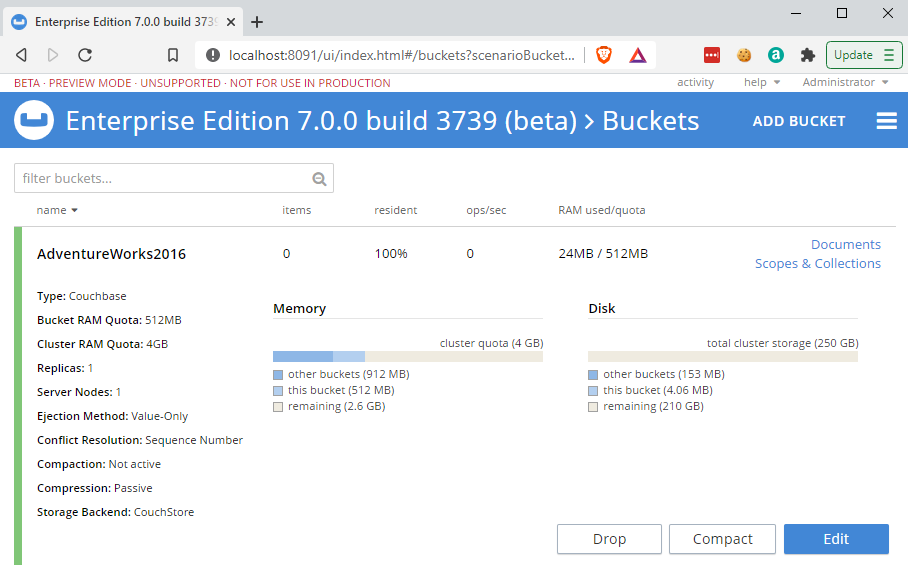This screenshot has width=908, height=565.
Task: Bookmark this page using the bookmark icon
Action: tap(173, 55)
